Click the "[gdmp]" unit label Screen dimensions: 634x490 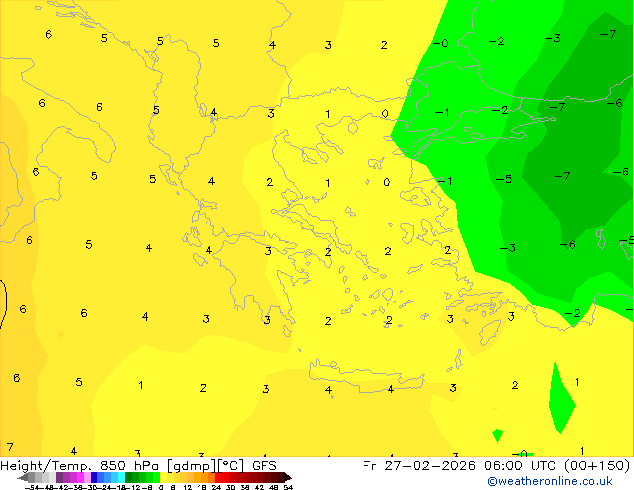(192, 466)
